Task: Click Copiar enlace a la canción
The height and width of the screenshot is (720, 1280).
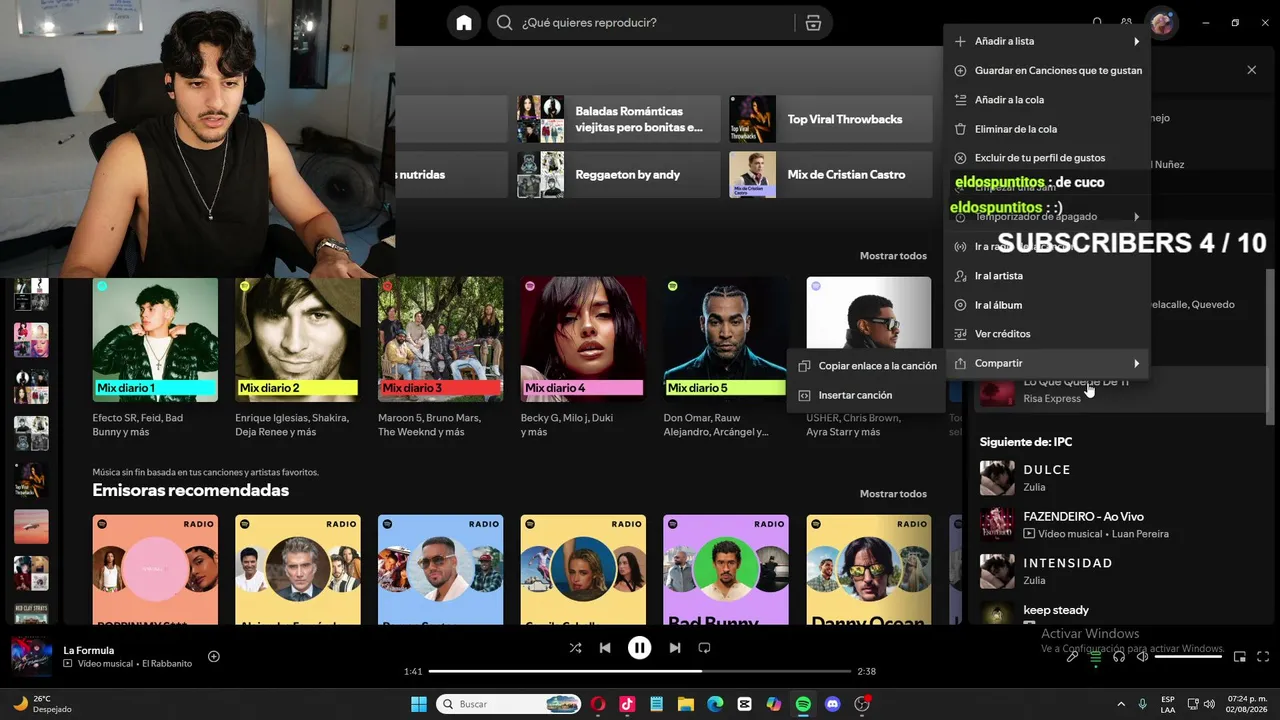Action: click(x=866, y=366)
